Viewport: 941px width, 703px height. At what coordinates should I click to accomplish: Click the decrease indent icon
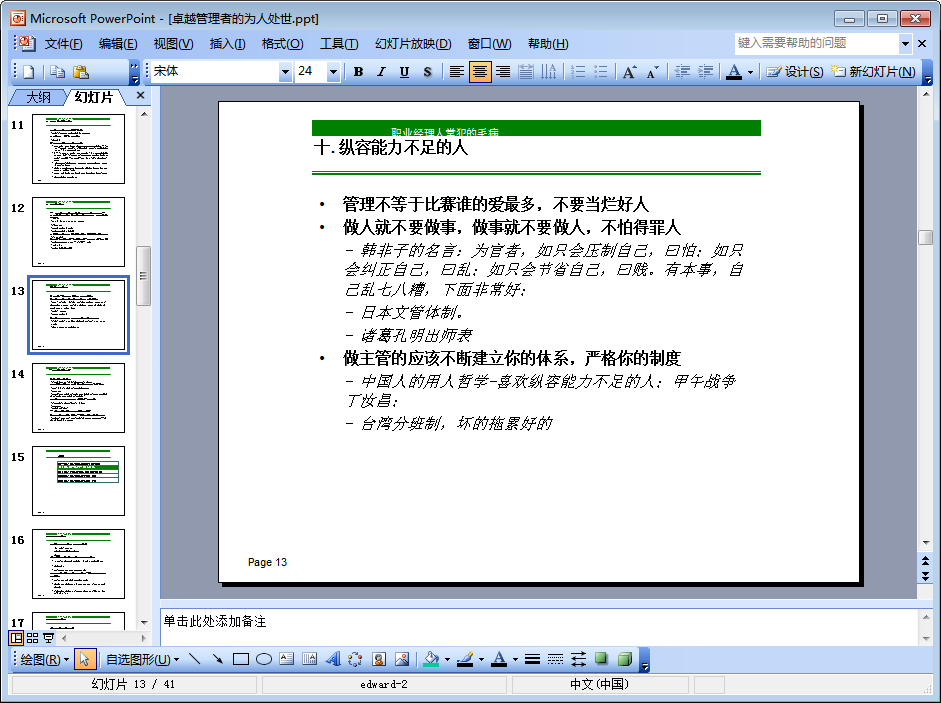(x=682, y=72)
